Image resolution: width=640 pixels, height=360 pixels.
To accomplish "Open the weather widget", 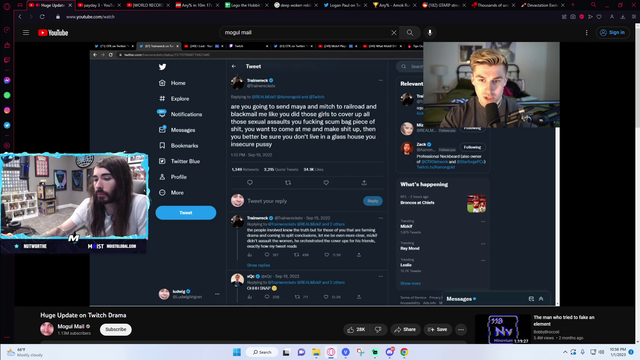I will pyautogui.click(x=25, y=352).
